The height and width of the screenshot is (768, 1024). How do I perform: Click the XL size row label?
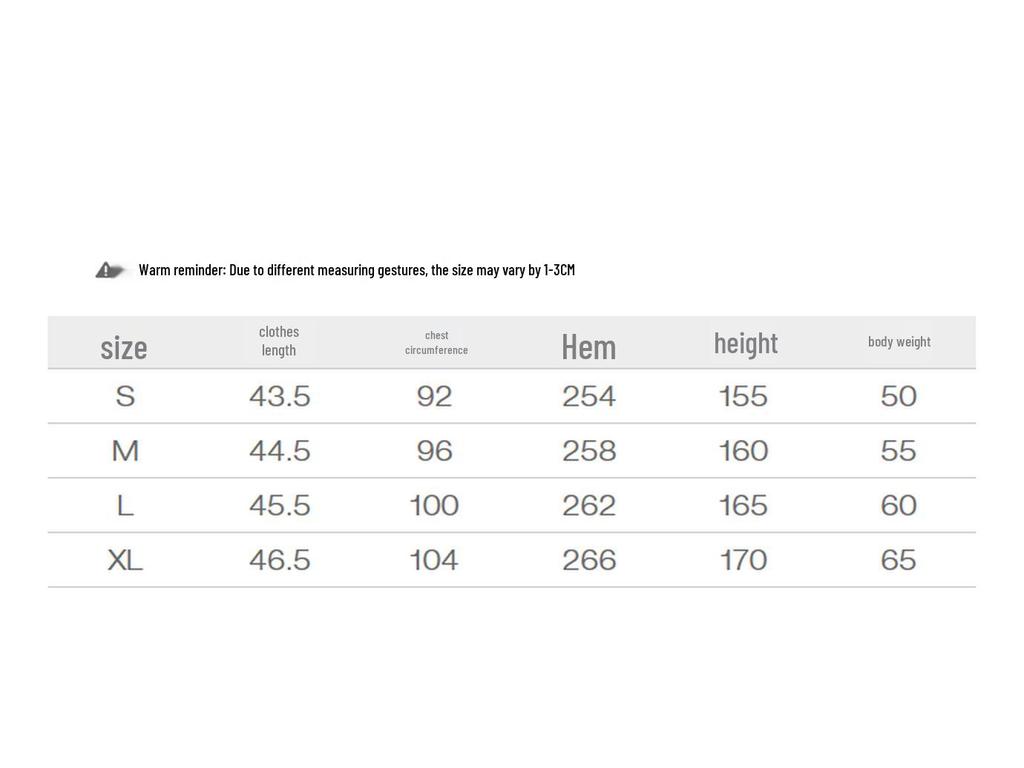(125, 560)
